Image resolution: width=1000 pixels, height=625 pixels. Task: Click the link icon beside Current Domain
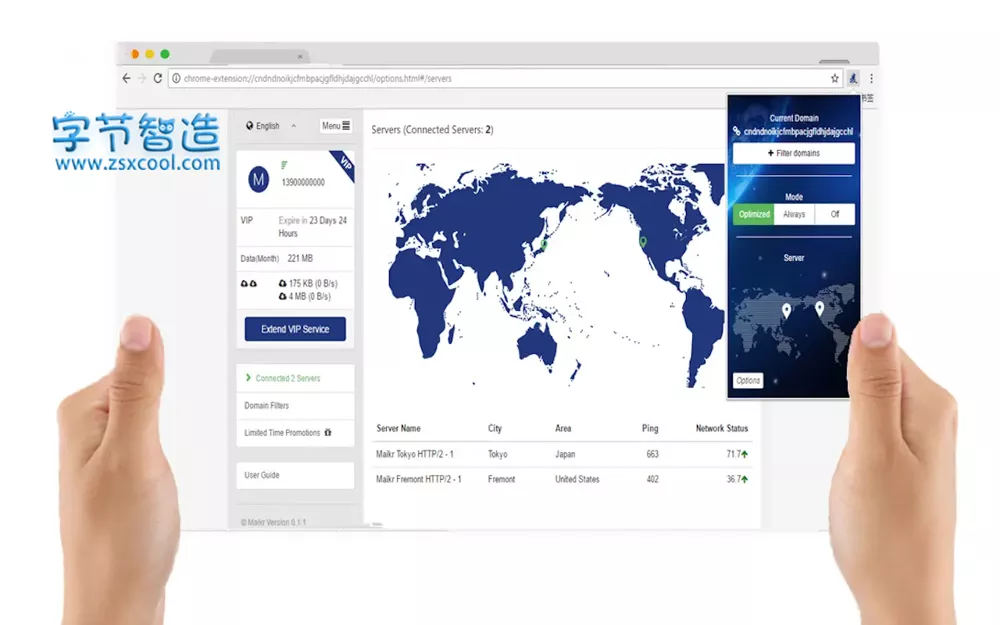[737, 131]
